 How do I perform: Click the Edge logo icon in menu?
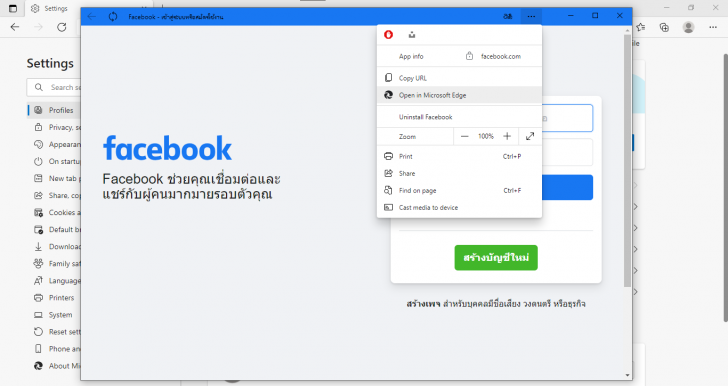click(389, 95)
